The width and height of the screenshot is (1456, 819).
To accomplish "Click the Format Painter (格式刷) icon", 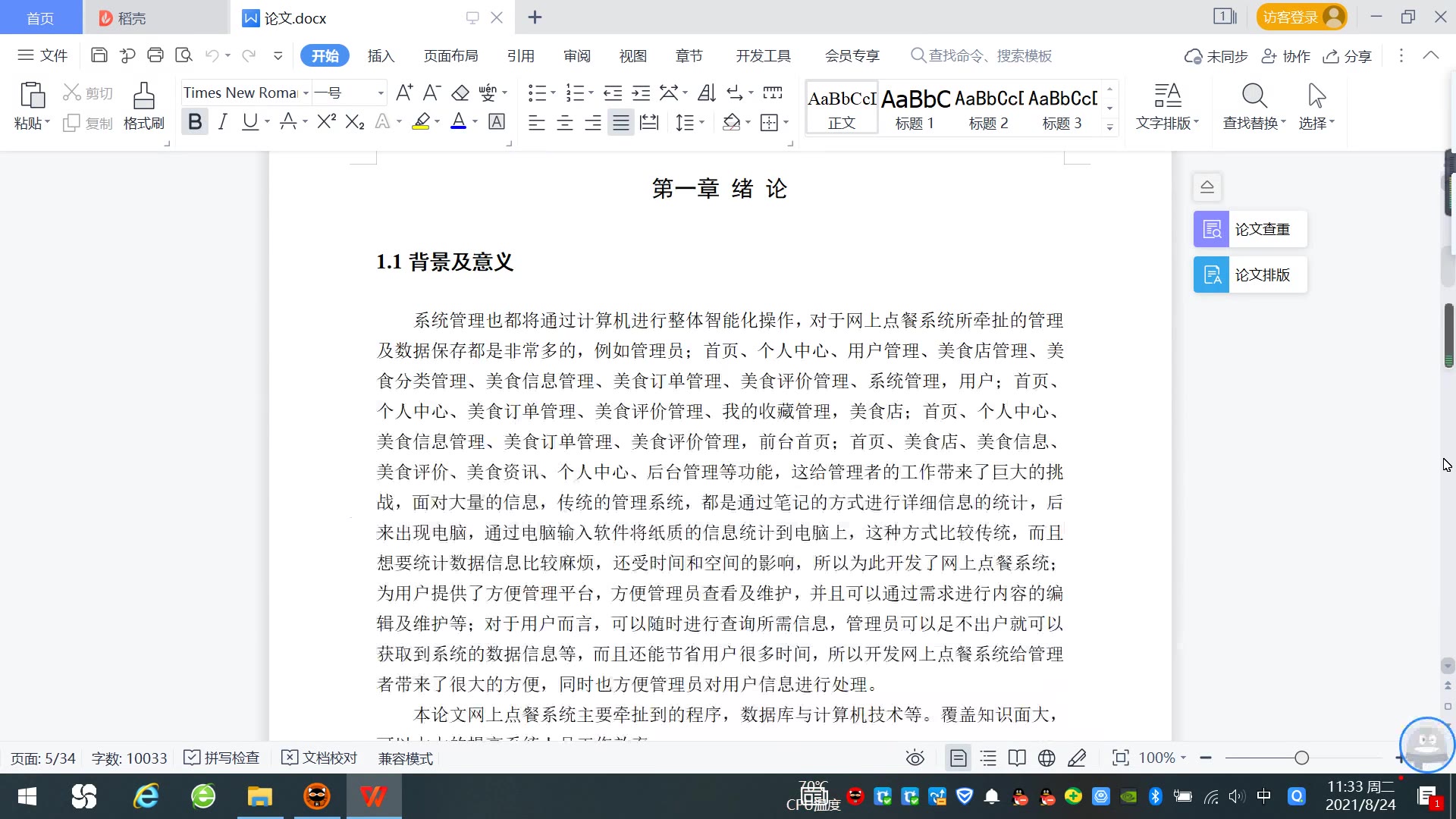I will pyautogui.click(x=143, y=97).
